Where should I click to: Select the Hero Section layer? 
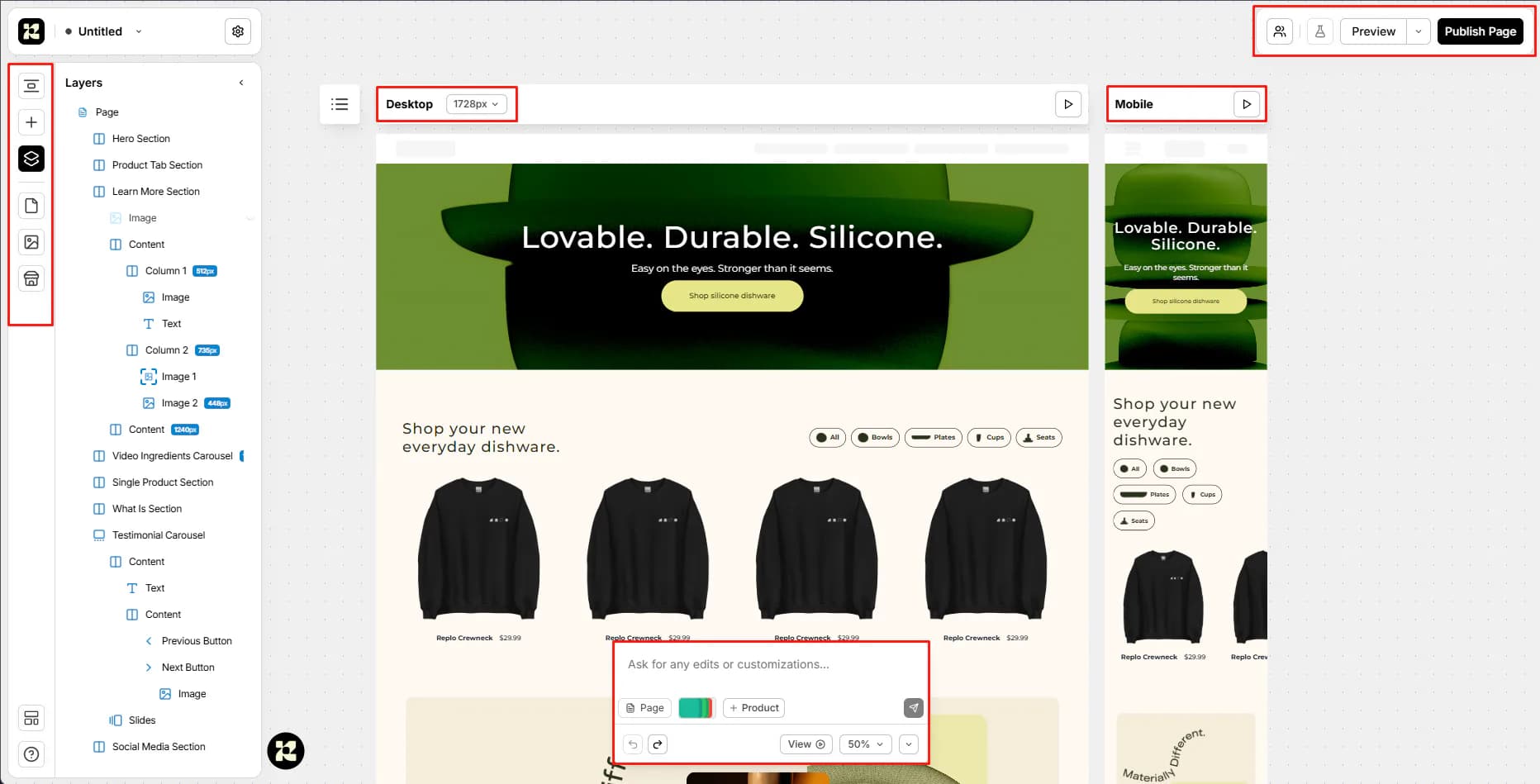[x=141, y=139]
